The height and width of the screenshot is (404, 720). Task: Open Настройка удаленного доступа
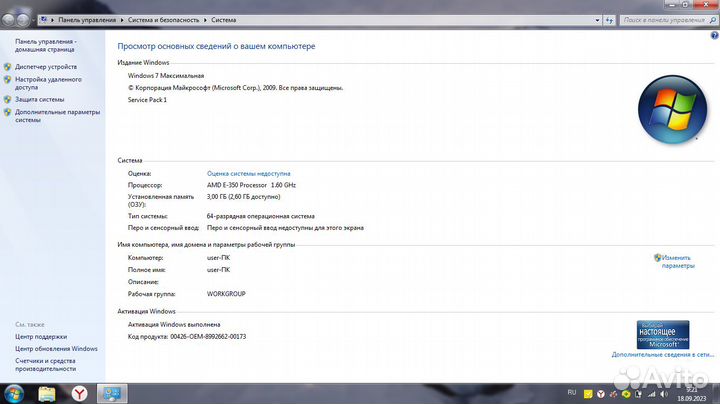(x=48, y=83)
